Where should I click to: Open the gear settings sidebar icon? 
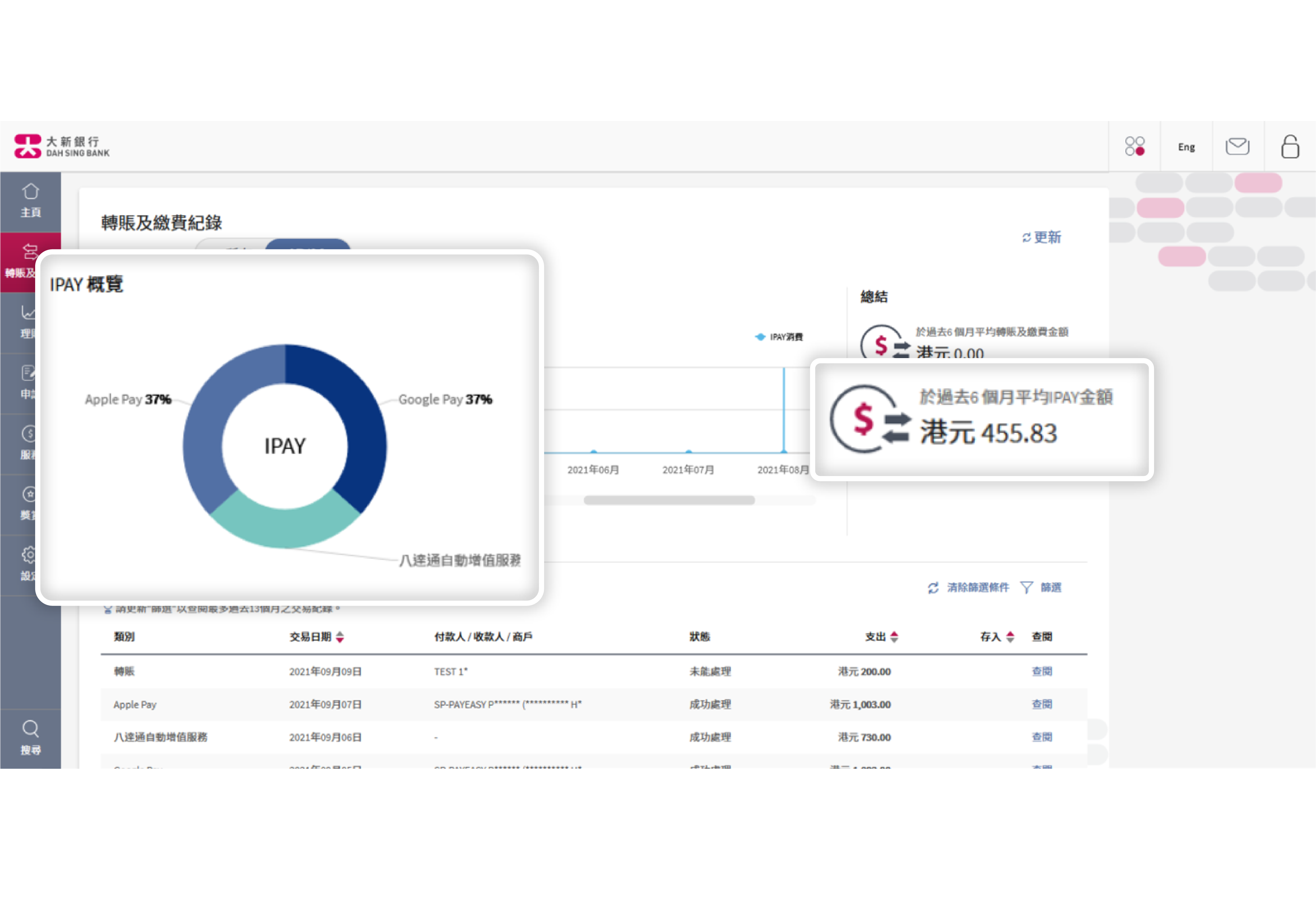point(28,555)
